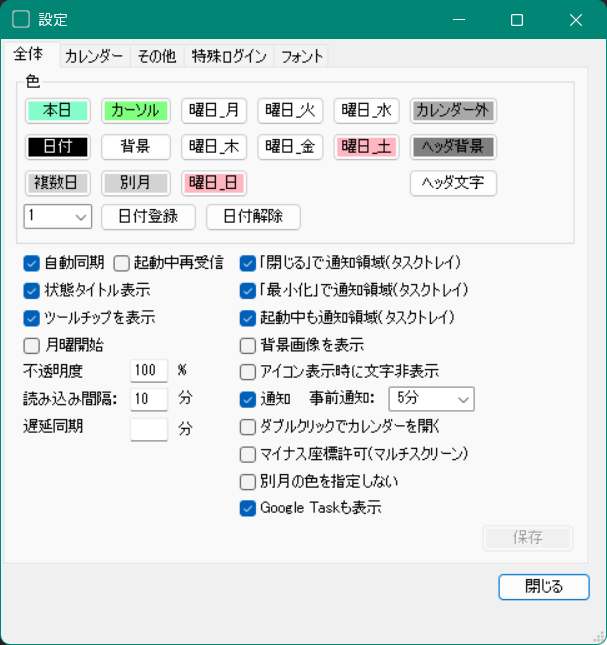Expand the 事前通知 5分 dropdown
The width and height of the screenshot is (607, 645).
(430, 399)
